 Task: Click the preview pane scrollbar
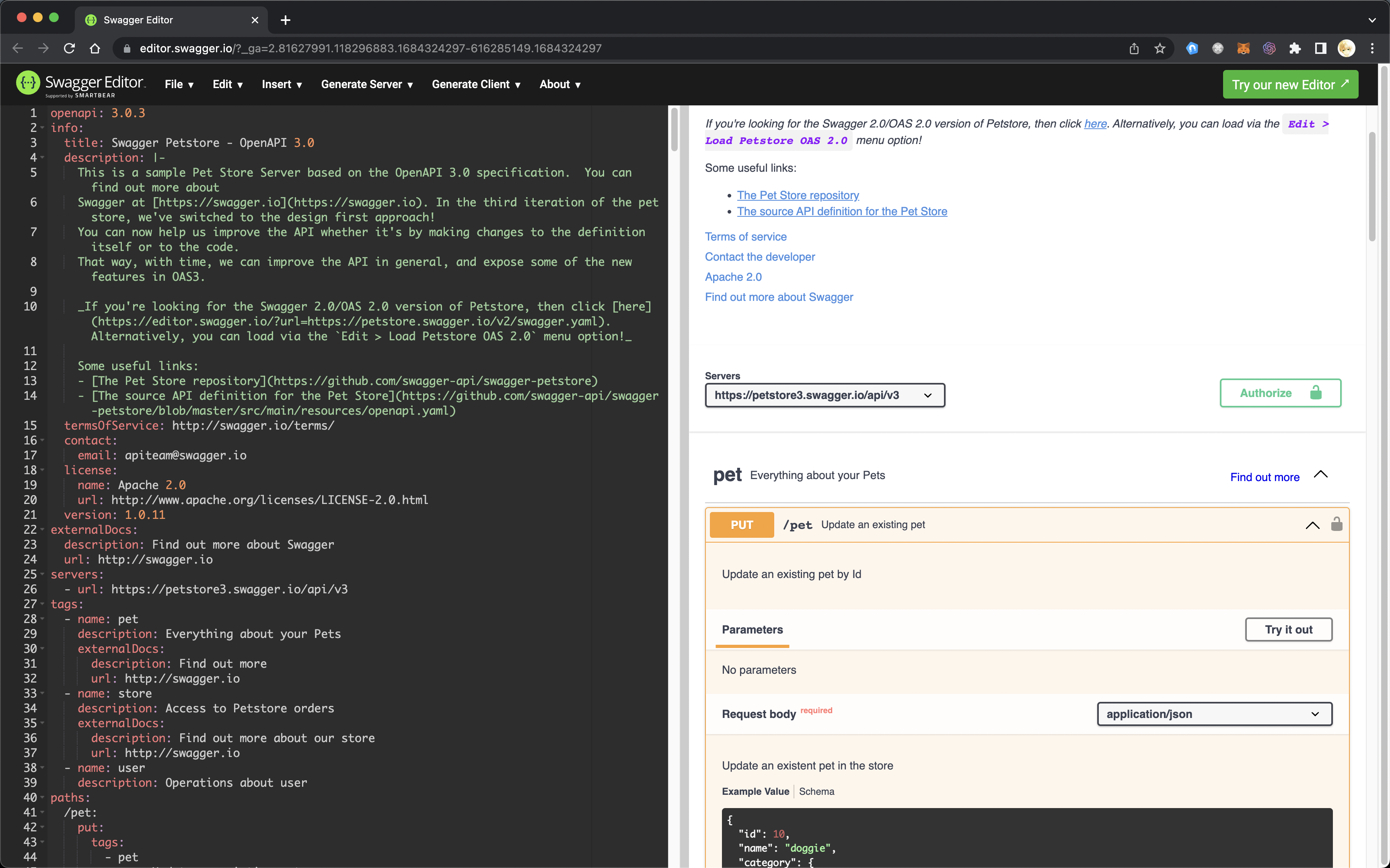point(1371,187)
